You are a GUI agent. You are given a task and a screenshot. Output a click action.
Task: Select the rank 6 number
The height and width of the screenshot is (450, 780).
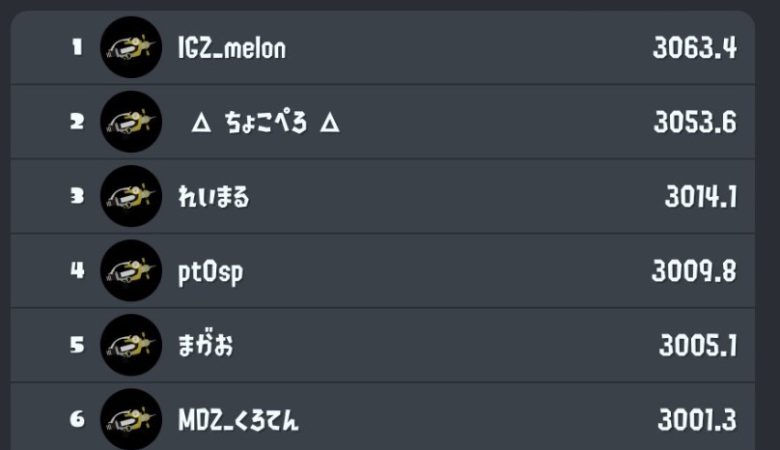point(77,419)
